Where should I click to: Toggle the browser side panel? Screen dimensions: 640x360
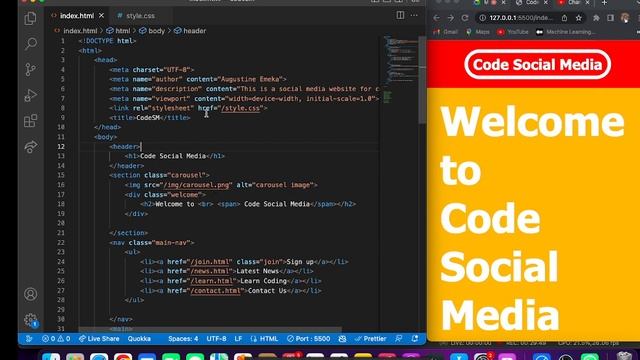(x=611, y=18)
